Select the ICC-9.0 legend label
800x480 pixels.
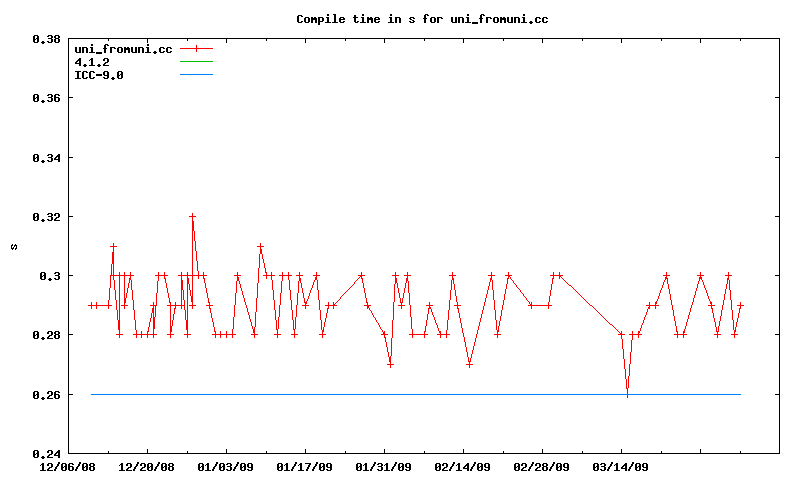[99, 75]
